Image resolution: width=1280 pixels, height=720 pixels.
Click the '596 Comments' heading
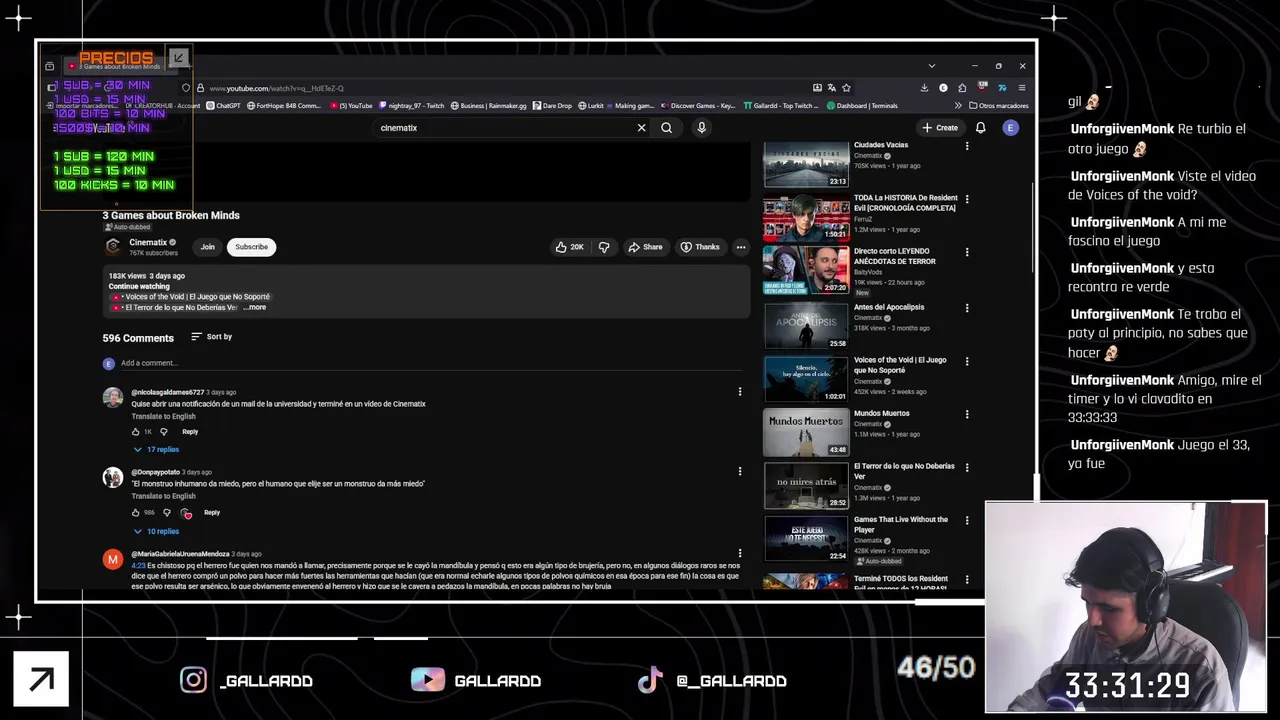pyautogui.click(x=138, y=338)
